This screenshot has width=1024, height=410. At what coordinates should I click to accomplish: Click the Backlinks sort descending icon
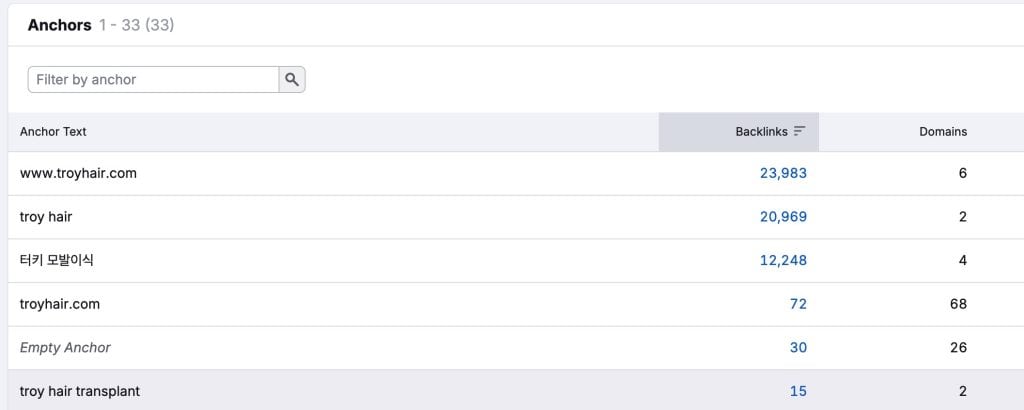coord(799,131)
